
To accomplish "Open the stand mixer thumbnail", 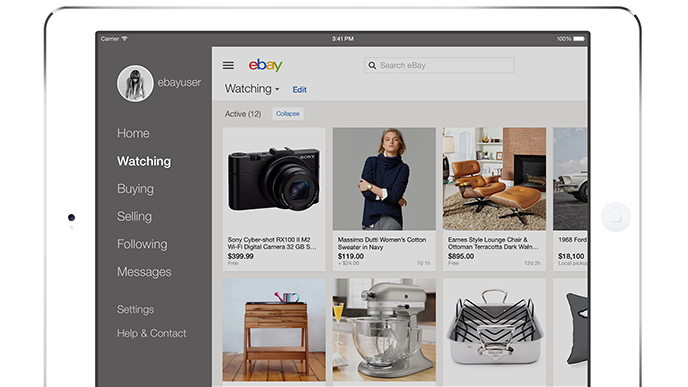I will (x=384, y=330).
